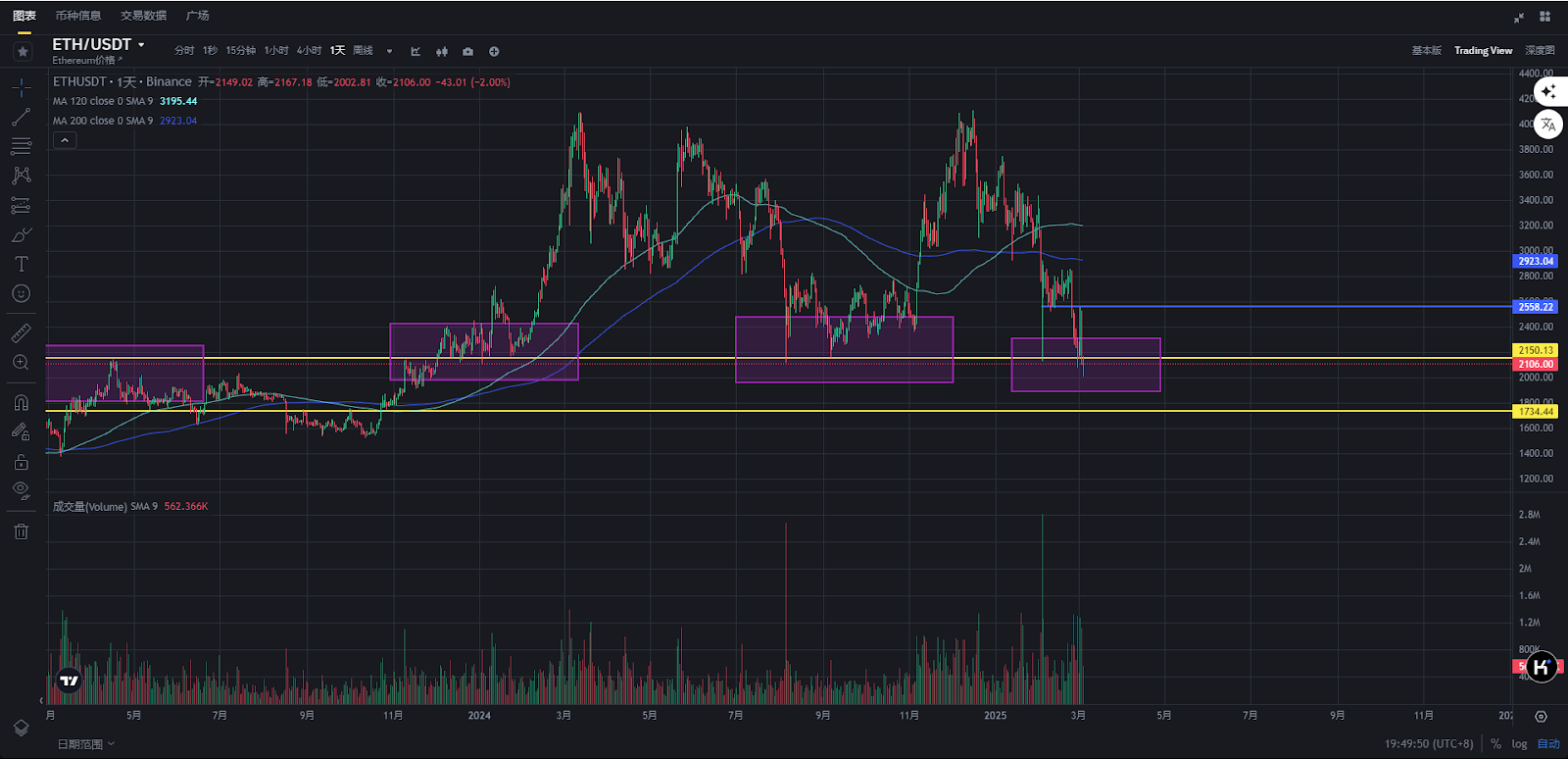Select the Text annotation tool
Screen dimensions: 1568x759
coord(21,264)
